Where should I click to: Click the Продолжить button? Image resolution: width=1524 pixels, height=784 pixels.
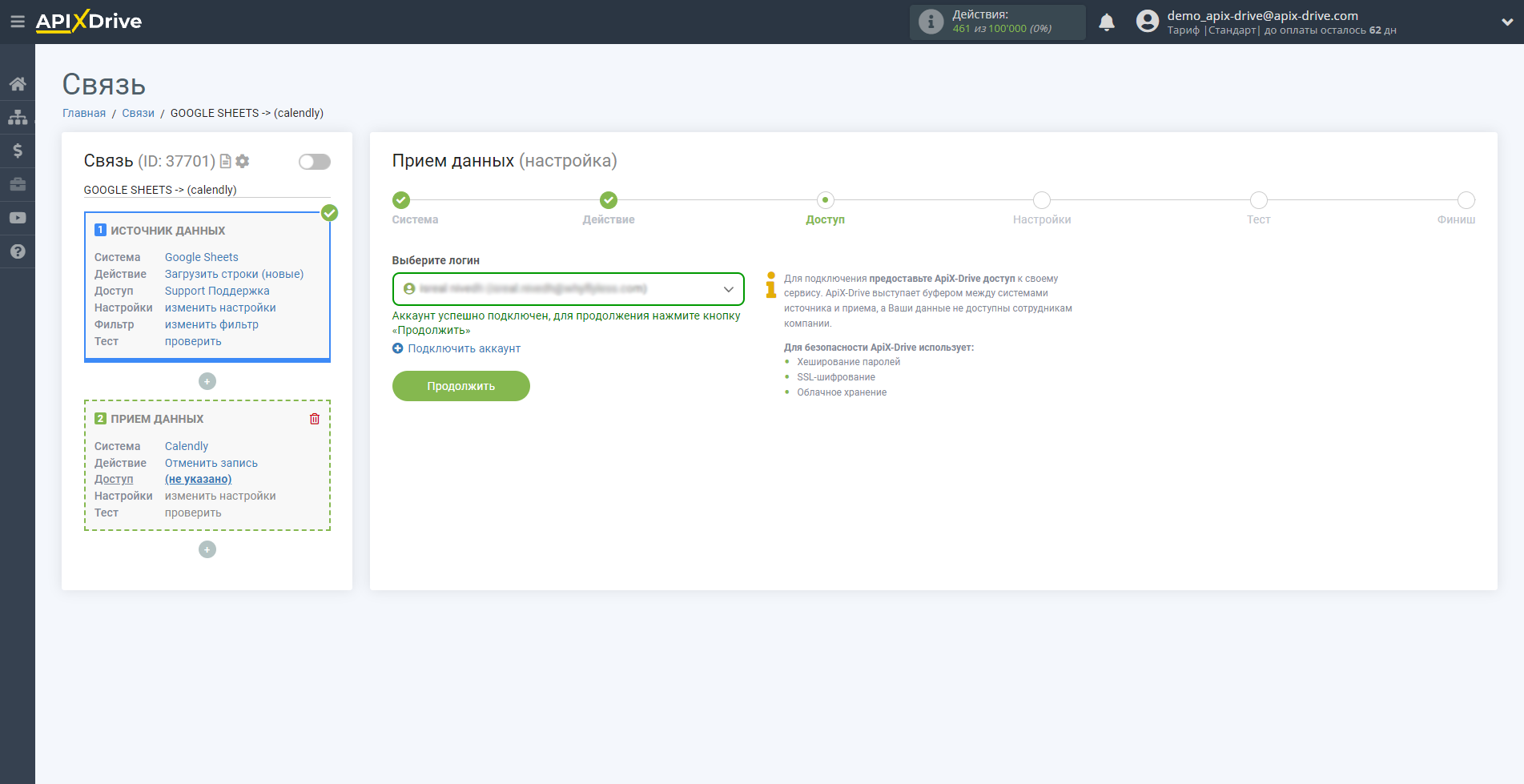(461, 386)
